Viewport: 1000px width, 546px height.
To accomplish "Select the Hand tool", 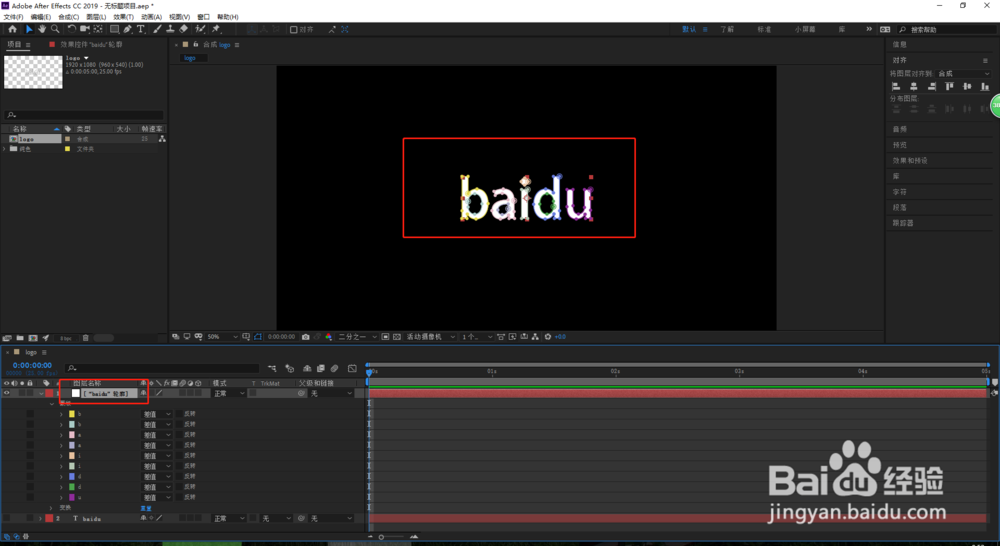I will pyautogui.click(x=42, y=29).
